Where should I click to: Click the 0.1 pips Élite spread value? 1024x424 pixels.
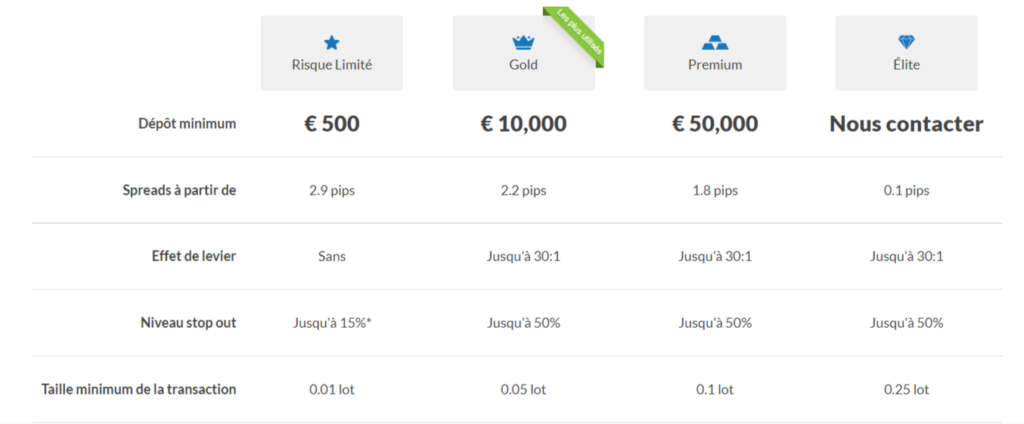[906, 191]
